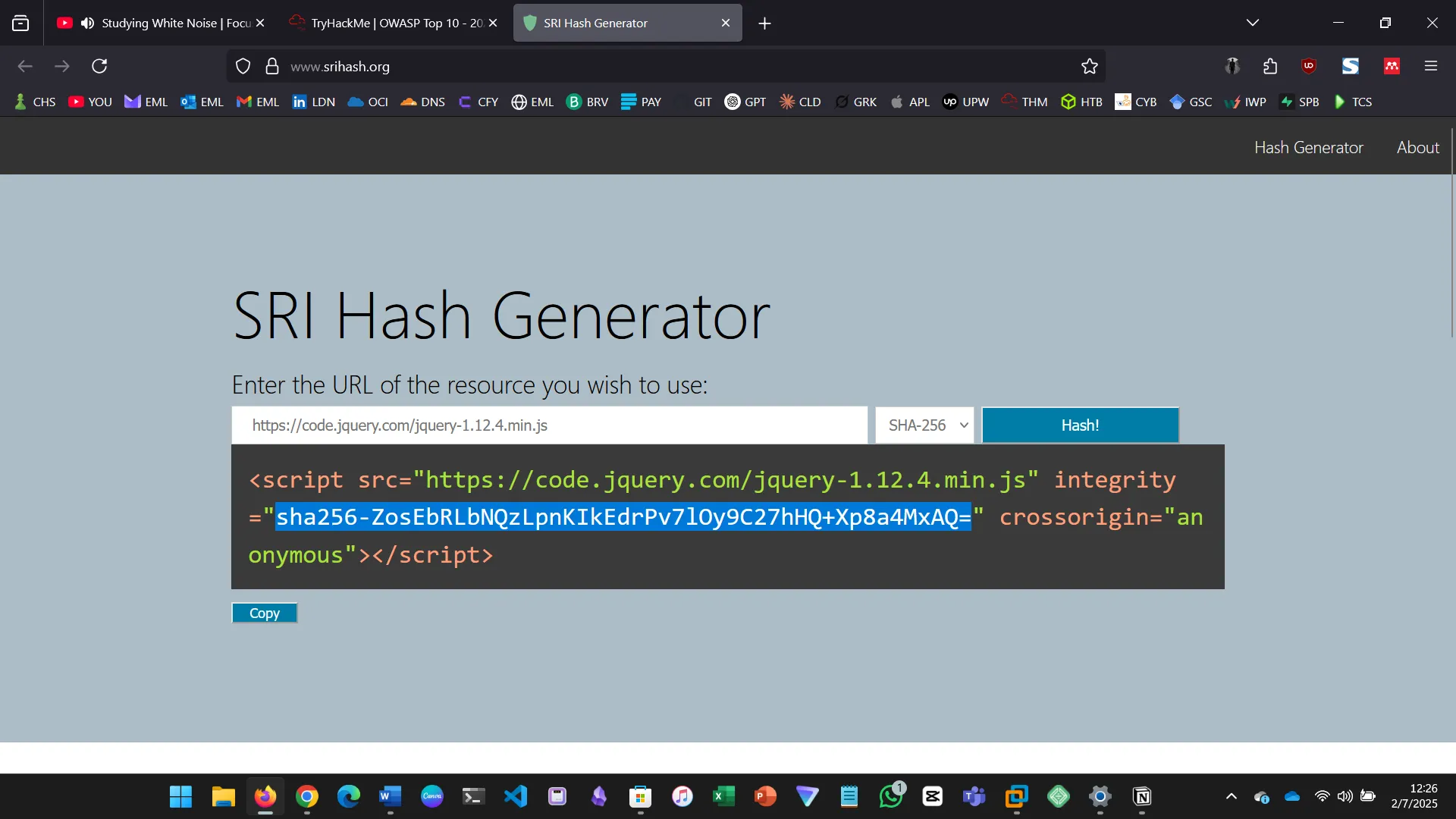Open the SHA-256 algorithm dropdown
This screenshot has width=1456, height=819.
927,425
